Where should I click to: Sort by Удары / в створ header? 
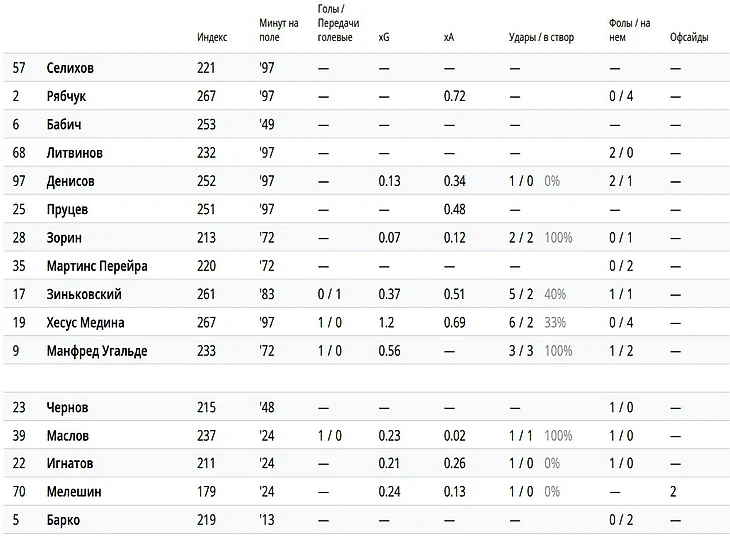(539, 37)
